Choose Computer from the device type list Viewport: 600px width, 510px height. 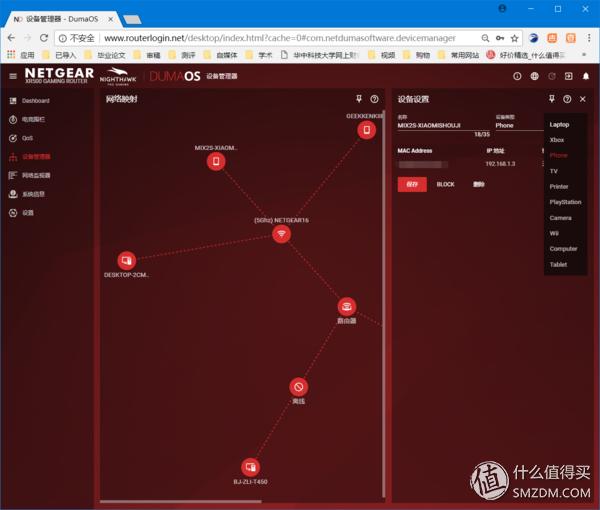tap(563, 249)
